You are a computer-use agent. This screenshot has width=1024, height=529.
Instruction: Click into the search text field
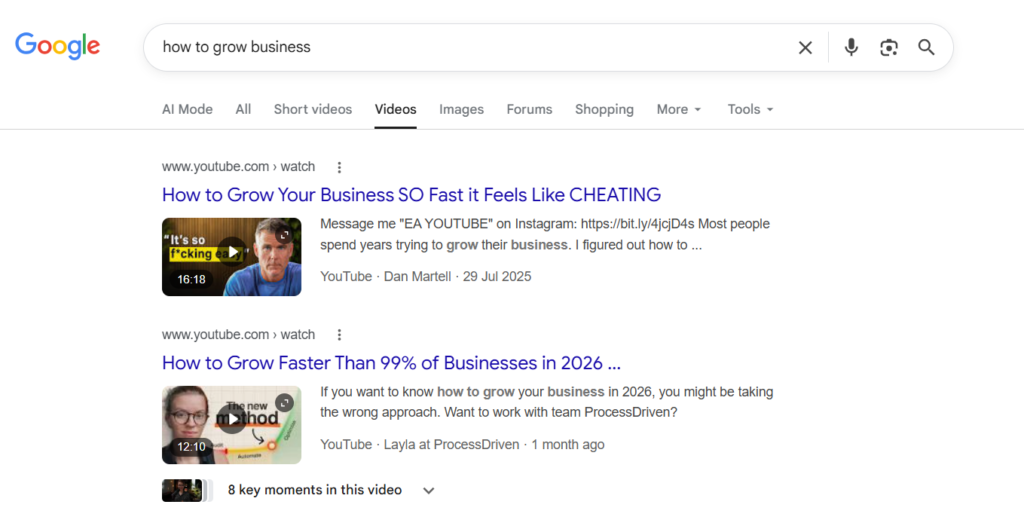(x=470, y=47)
